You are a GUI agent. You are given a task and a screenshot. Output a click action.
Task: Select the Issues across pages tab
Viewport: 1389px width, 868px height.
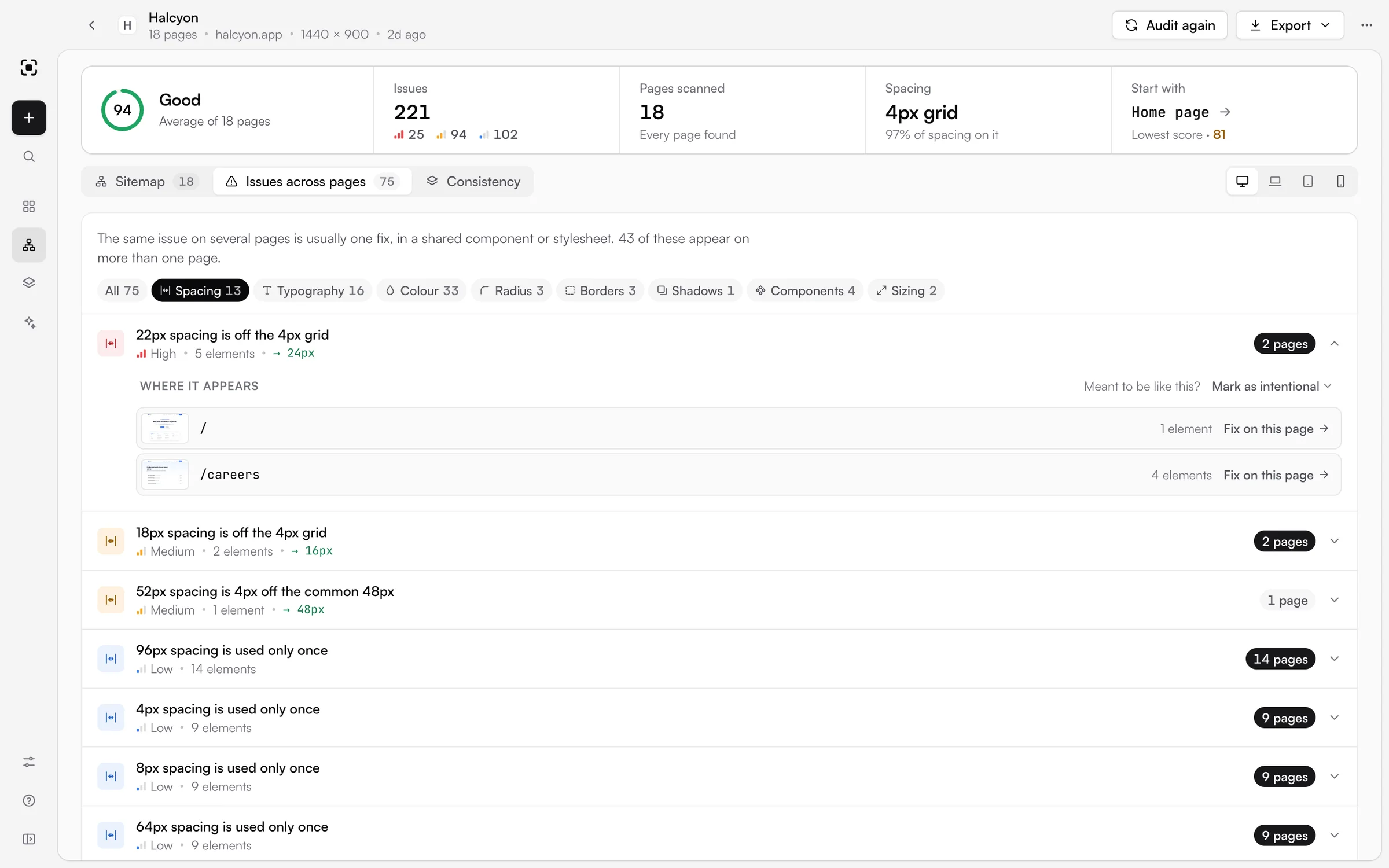point(313,182)
